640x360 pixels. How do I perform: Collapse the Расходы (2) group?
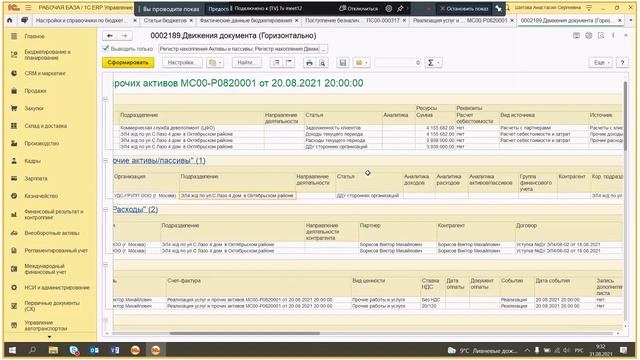[106, 209]
